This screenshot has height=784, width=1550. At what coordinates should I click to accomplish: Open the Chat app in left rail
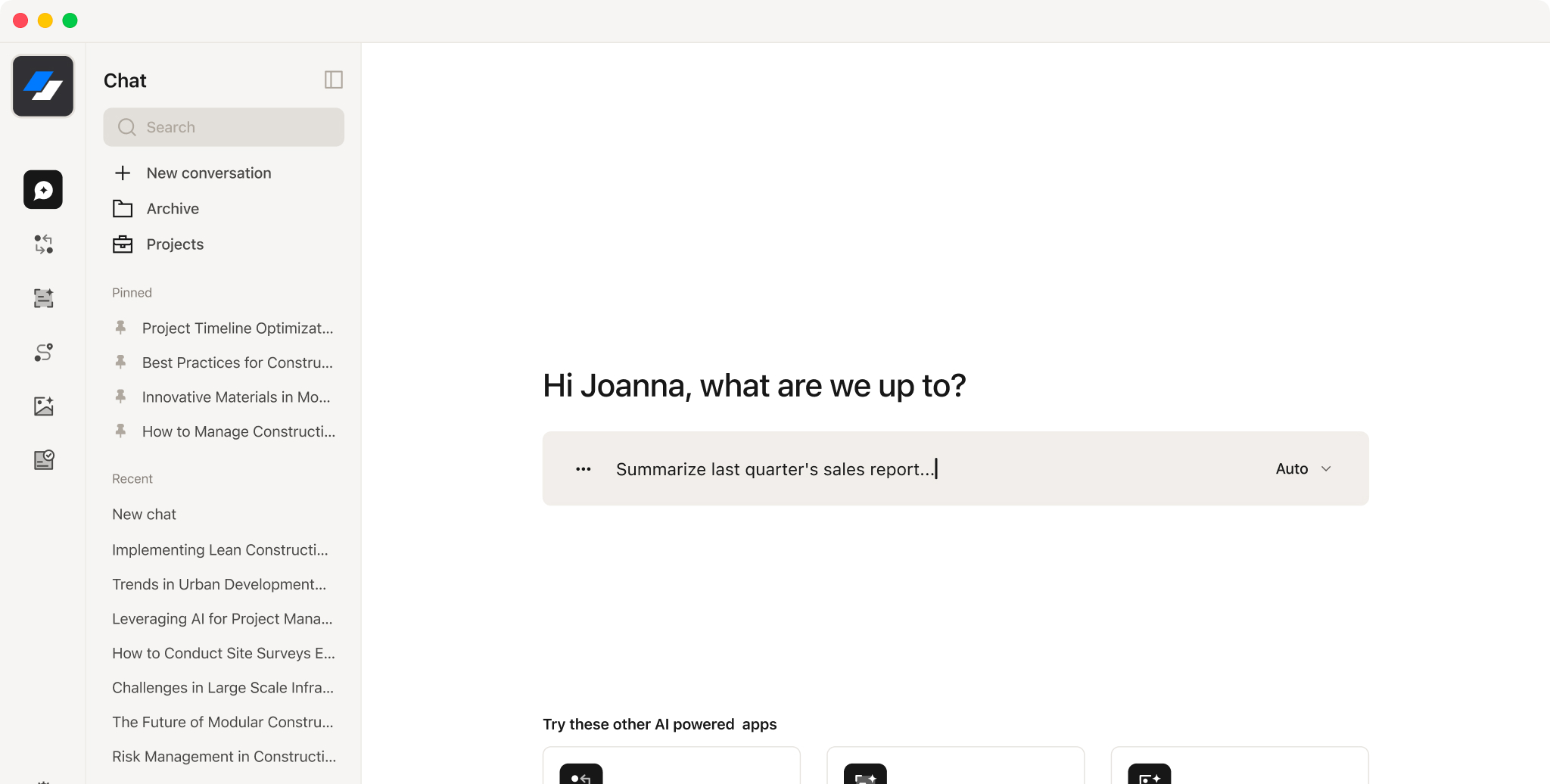(x=43, y=189)
